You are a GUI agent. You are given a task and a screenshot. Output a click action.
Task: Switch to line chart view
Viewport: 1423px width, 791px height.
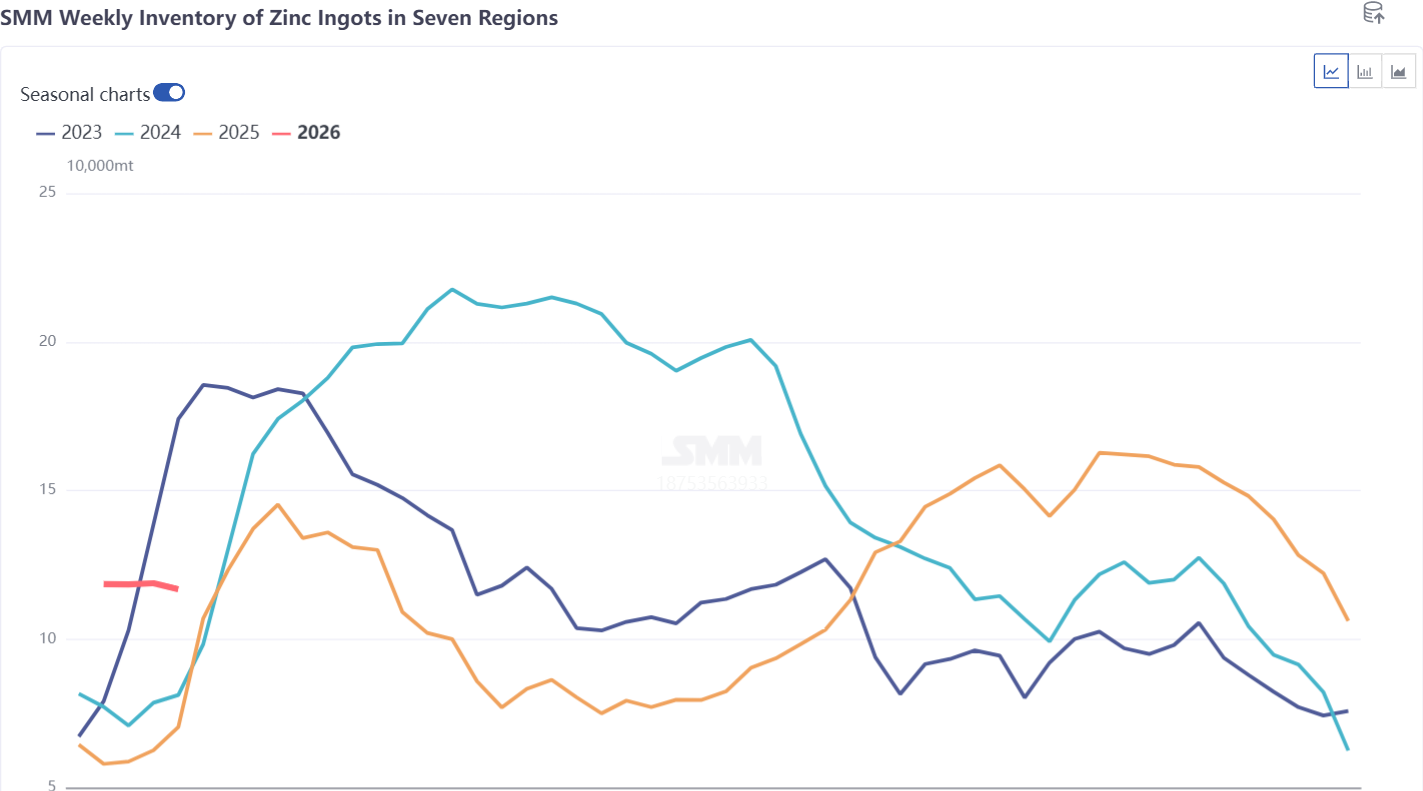click(x=1331, y=71)
